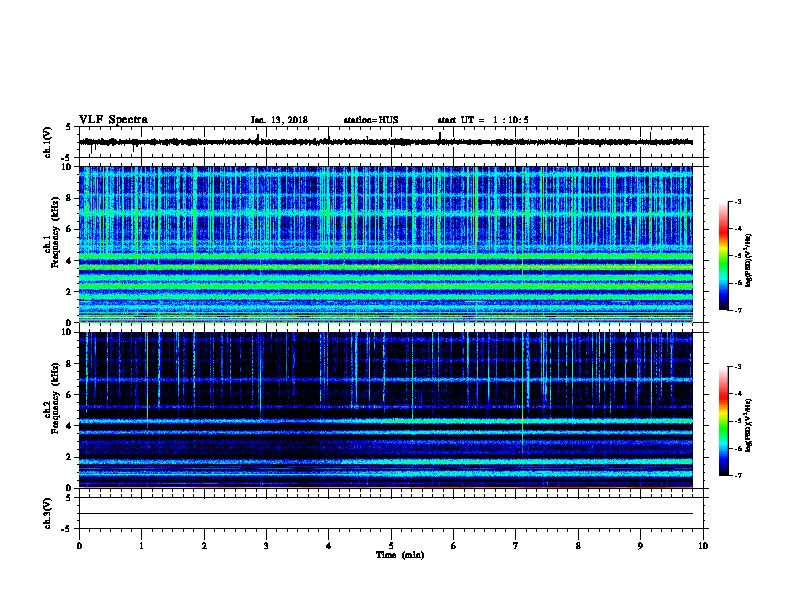Viewport: 792px width, 612px height.
Task: Select the ch.3 flat trace panel
Action: [393, 513]
